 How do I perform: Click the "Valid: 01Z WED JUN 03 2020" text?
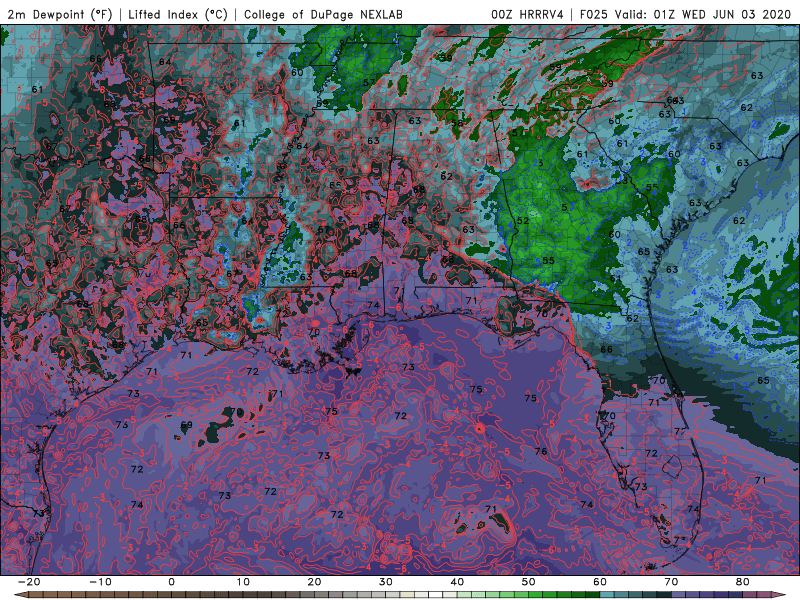coord(703,14)
